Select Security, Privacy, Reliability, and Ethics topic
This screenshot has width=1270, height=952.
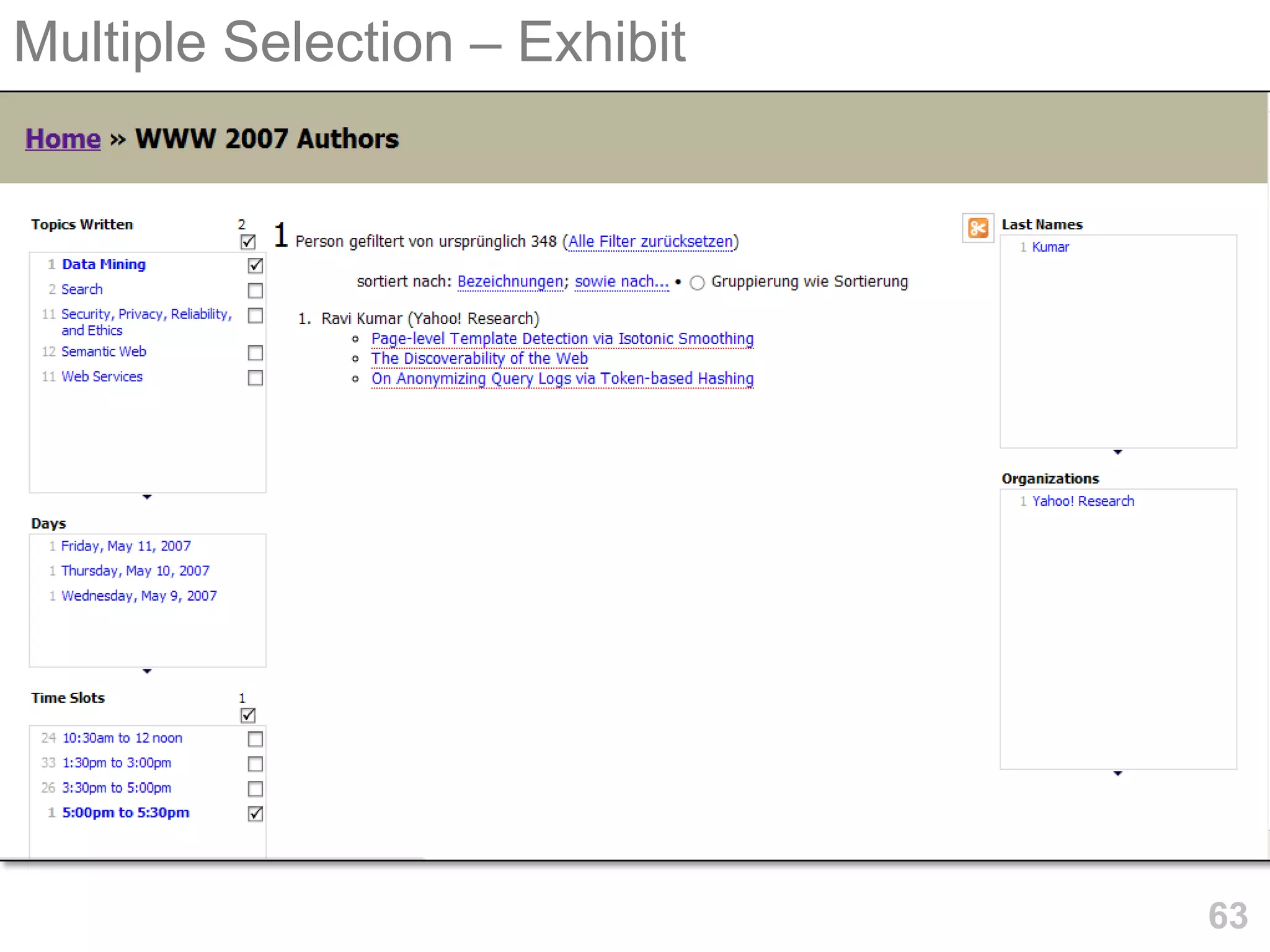click(x=146, y=322)
